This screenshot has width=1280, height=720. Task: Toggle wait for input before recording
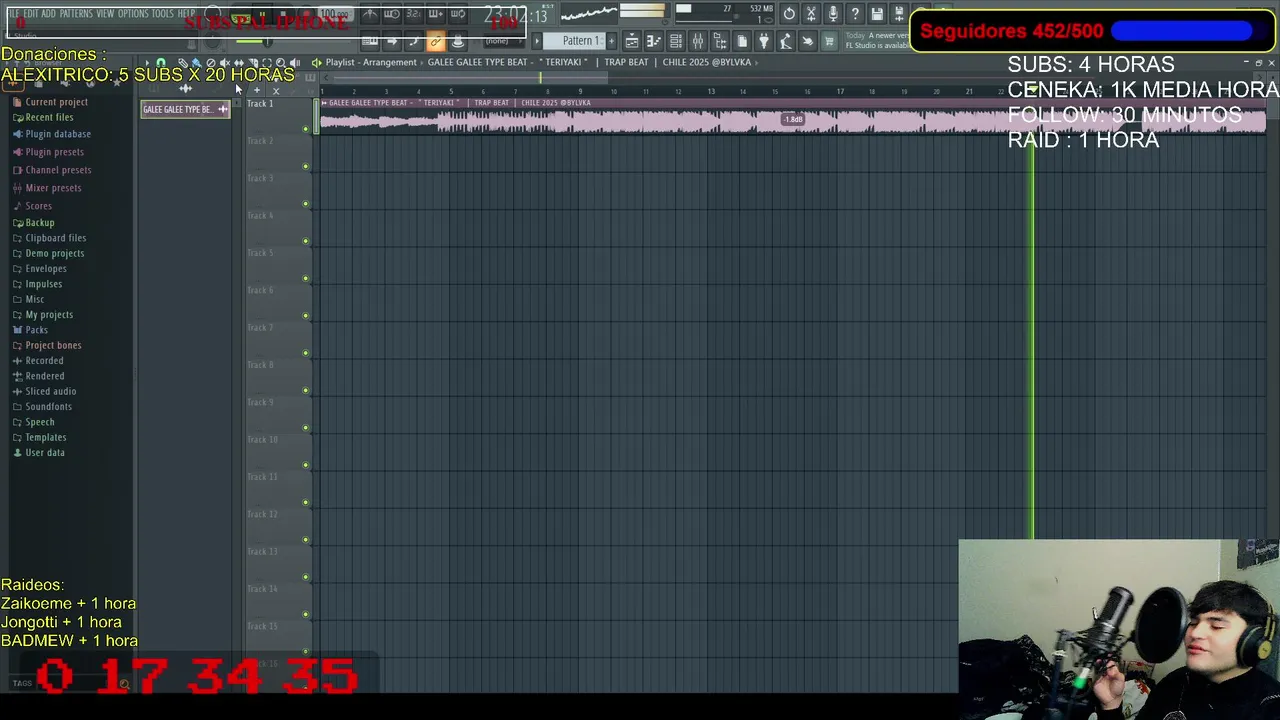pyautogui.click(x=392, y=14)
